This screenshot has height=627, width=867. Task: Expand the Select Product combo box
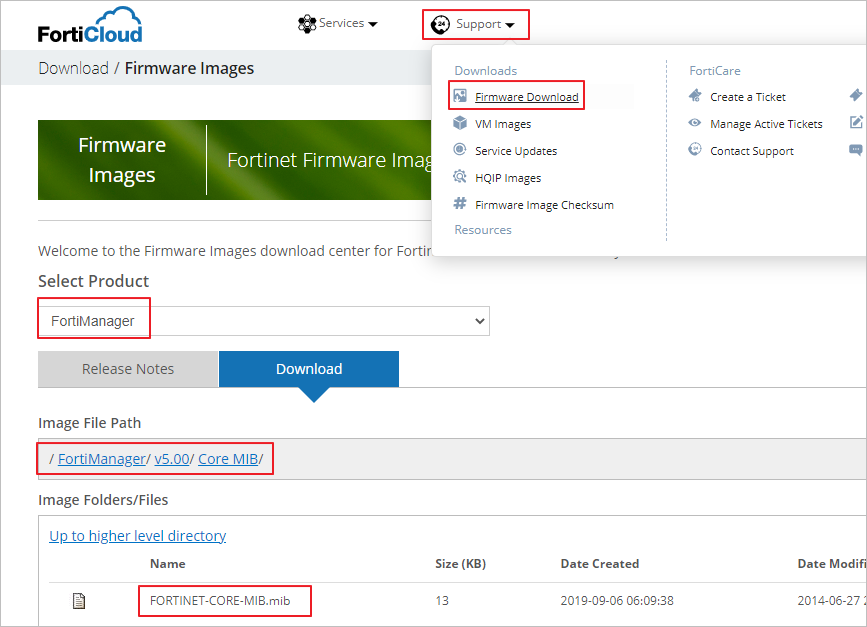pyautogui.click(x=264, y=321)
